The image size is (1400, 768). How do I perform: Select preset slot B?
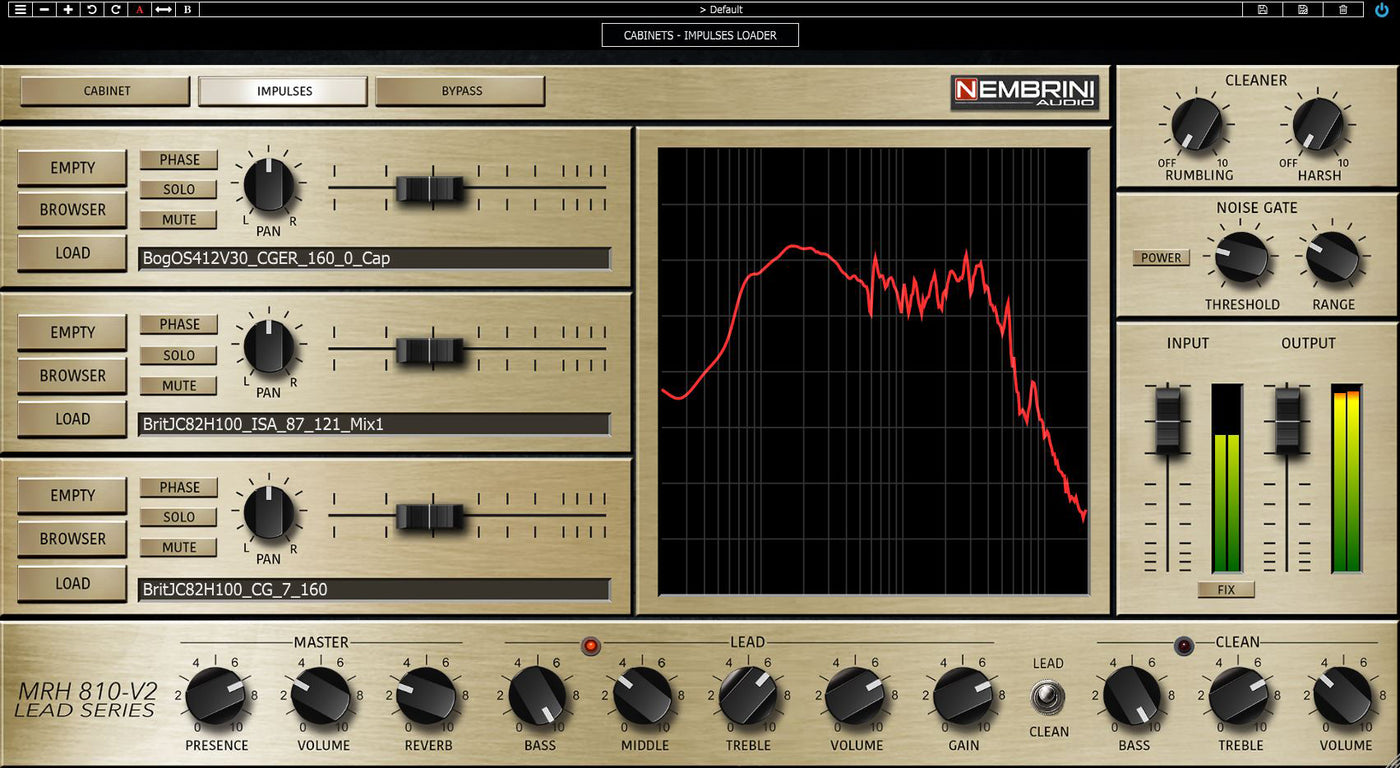[188, 9]
